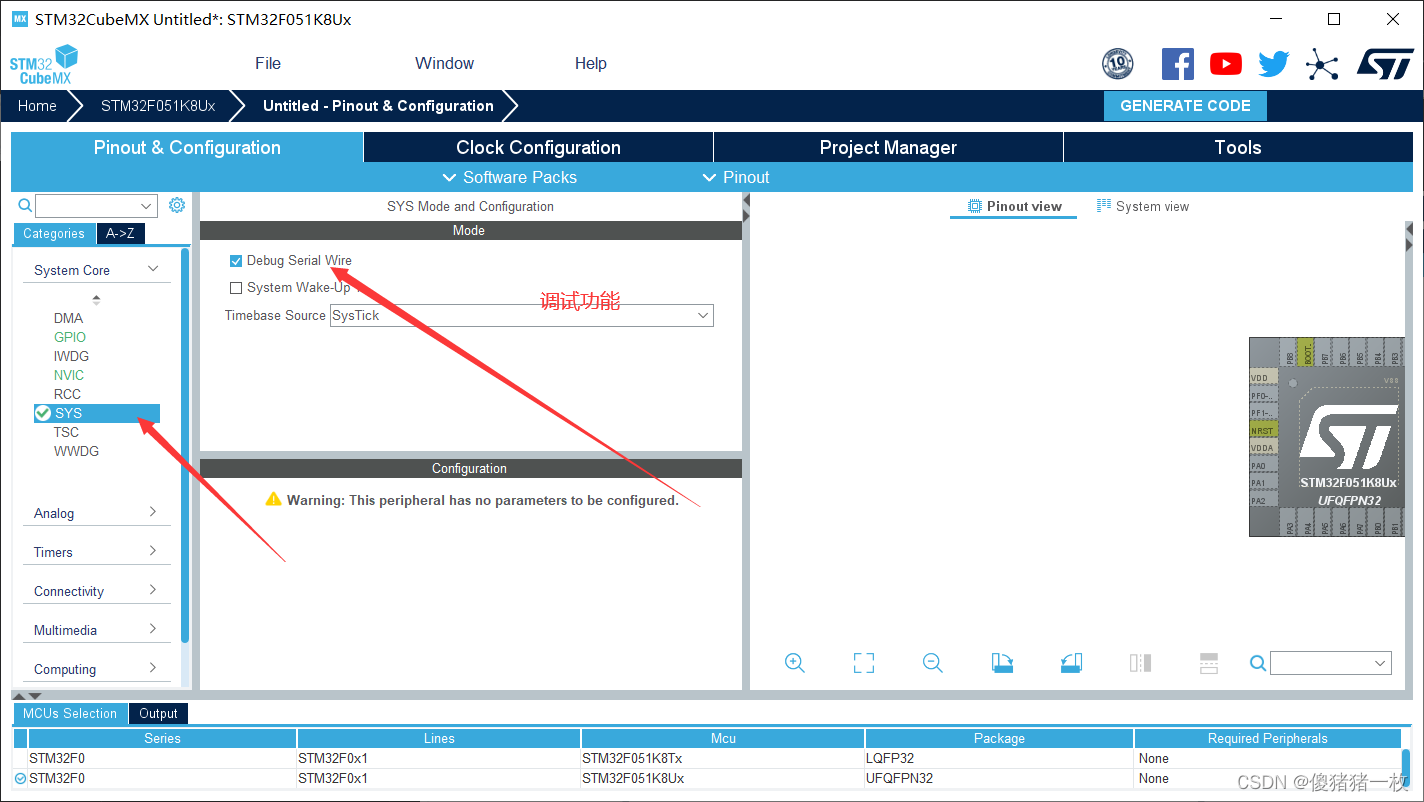
Task: Uncheck the Debug Serial Wire checkbox
Action: point(236,261)
